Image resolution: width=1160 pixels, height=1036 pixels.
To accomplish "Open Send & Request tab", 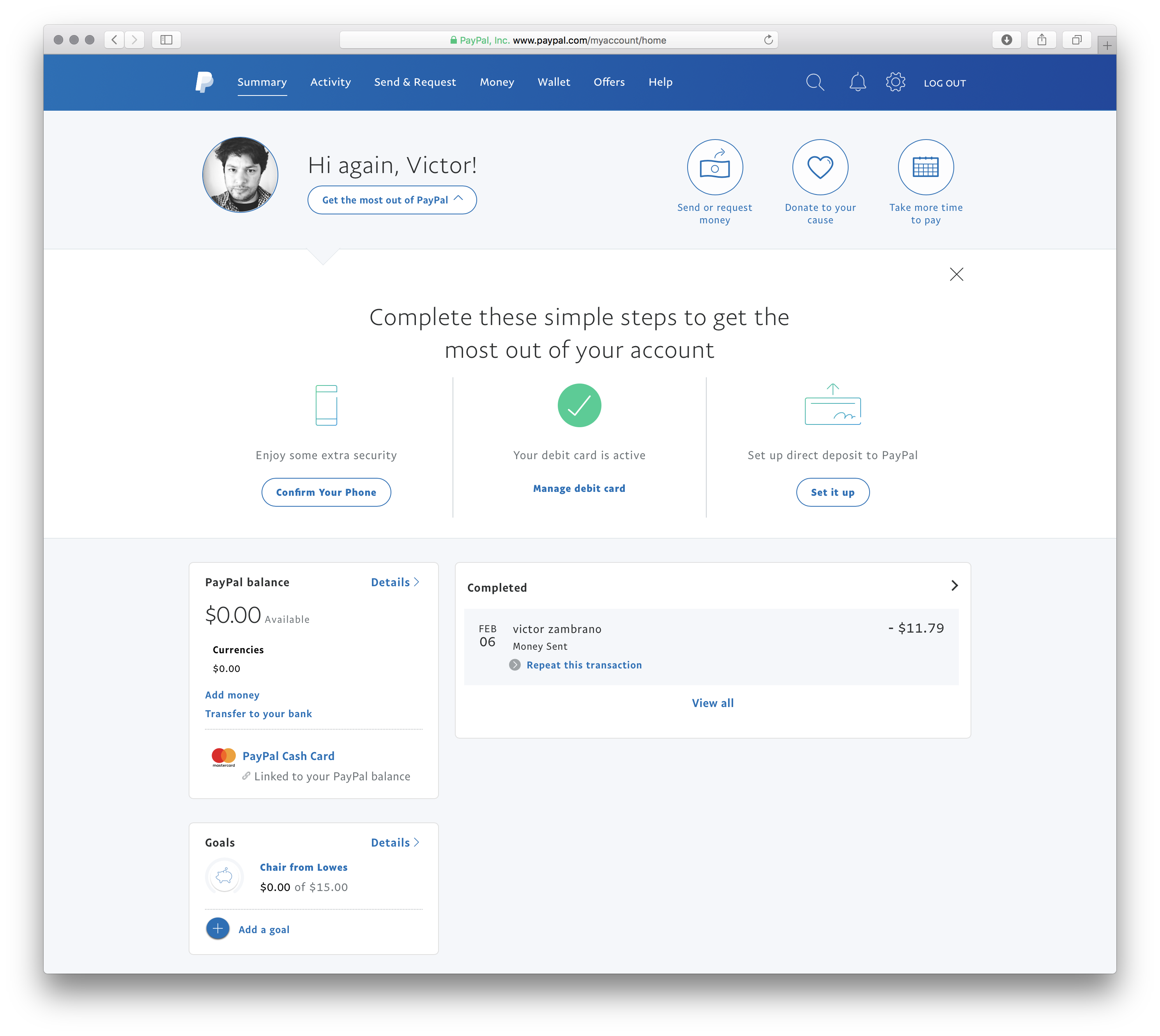I will (415, 82).
